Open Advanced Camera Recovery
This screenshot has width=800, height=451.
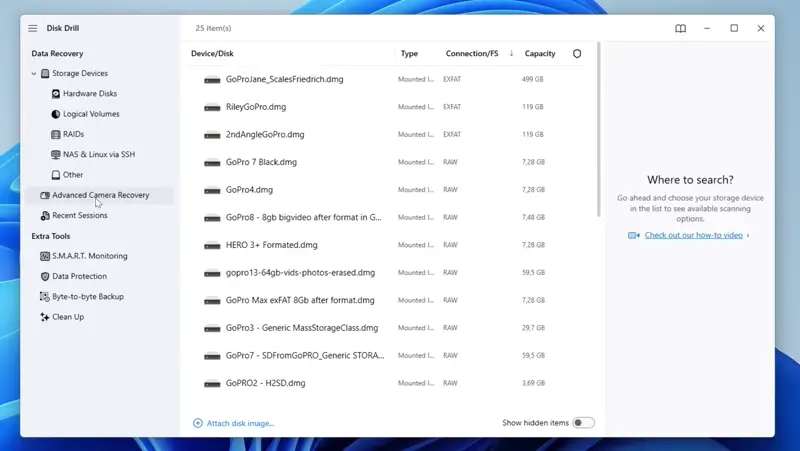point(100,195)
